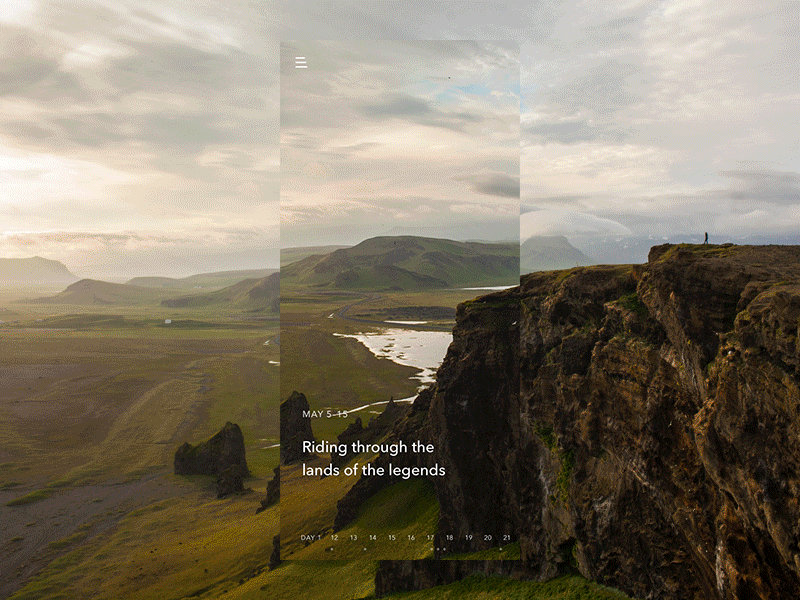800x600 pixels.
Task: Select day 12 in the timeline
Action: tap(335, 537)
